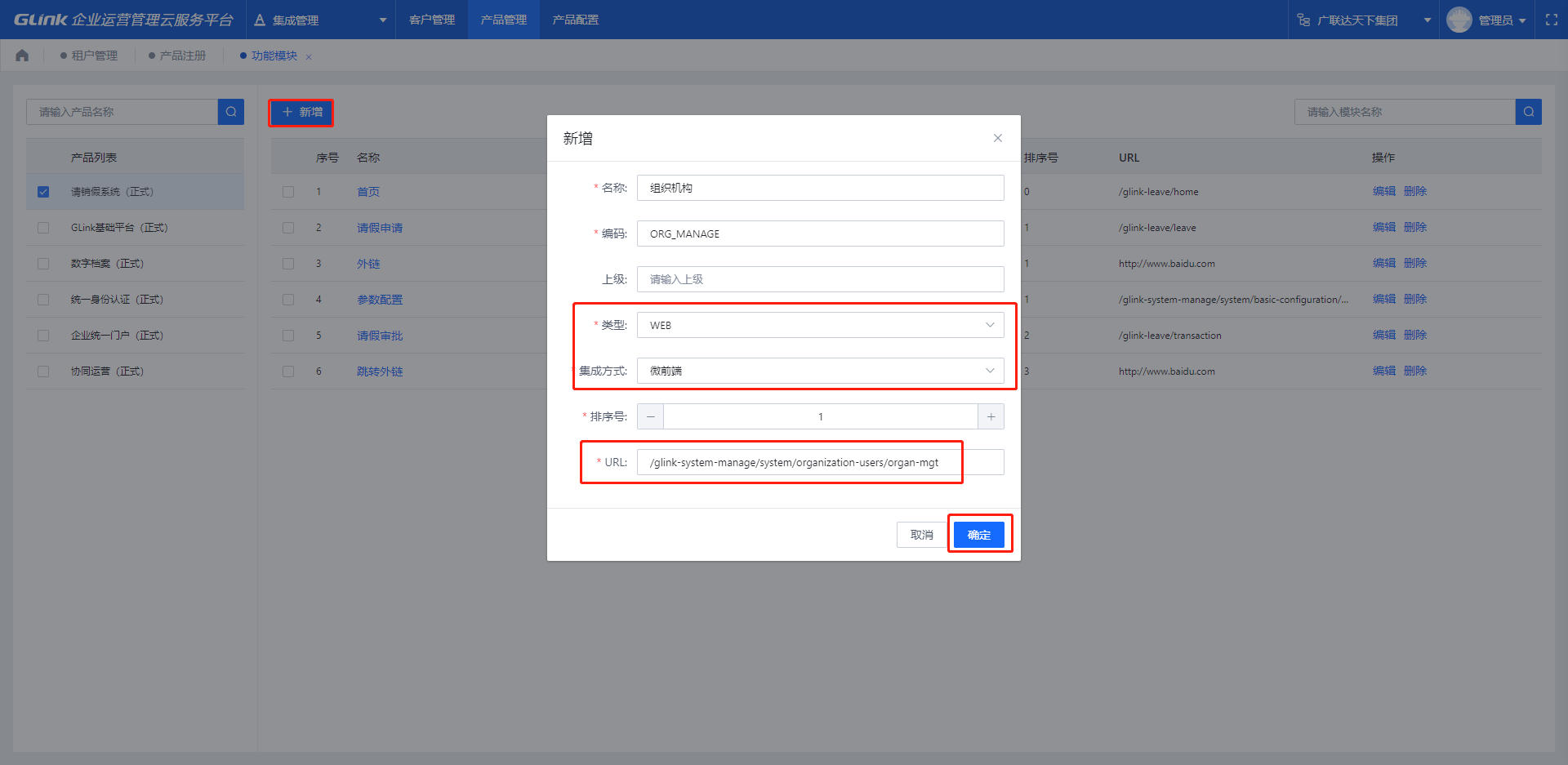Click the 排序号 number input field
Viewport: 1568px width, 765px height.
tap(820, 416)
